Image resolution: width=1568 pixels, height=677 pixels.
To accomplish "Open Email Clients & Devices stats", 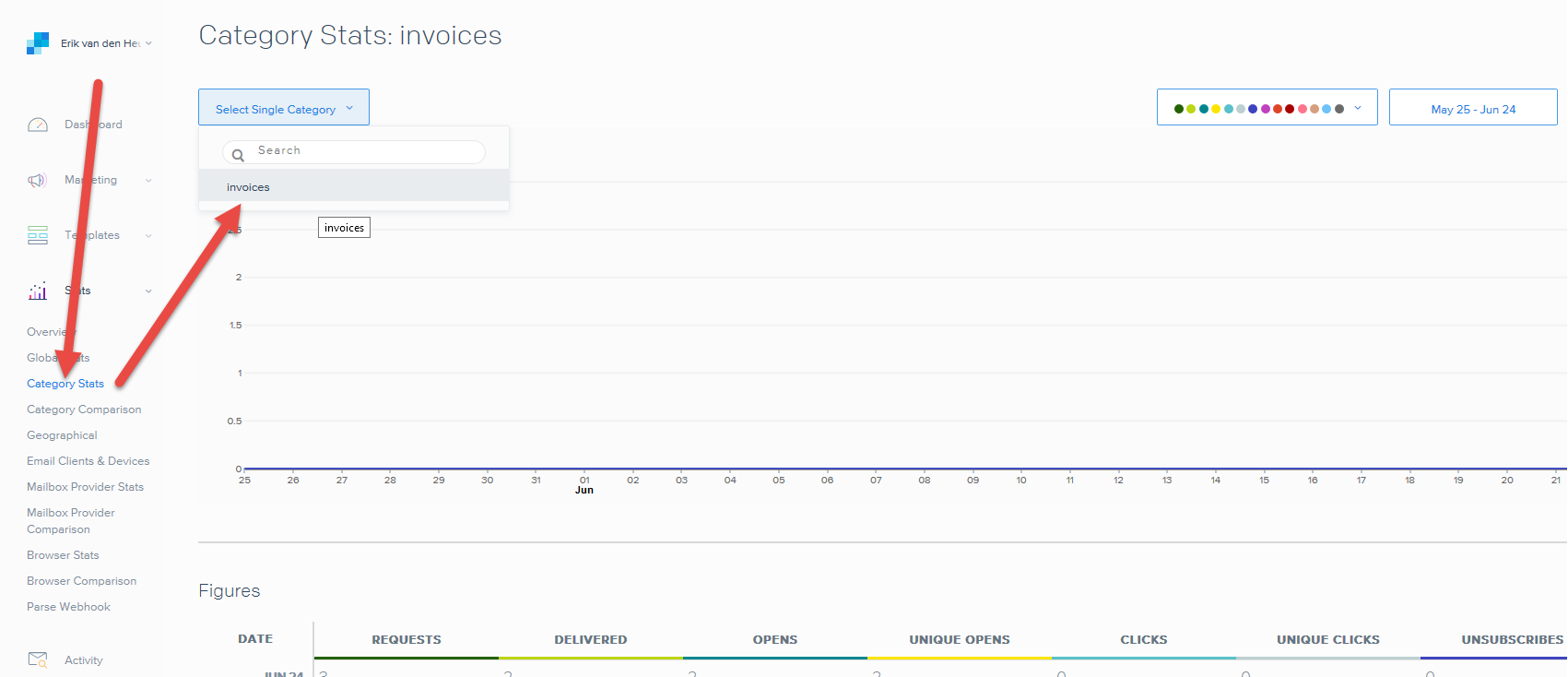I will (x=88, y=461).
